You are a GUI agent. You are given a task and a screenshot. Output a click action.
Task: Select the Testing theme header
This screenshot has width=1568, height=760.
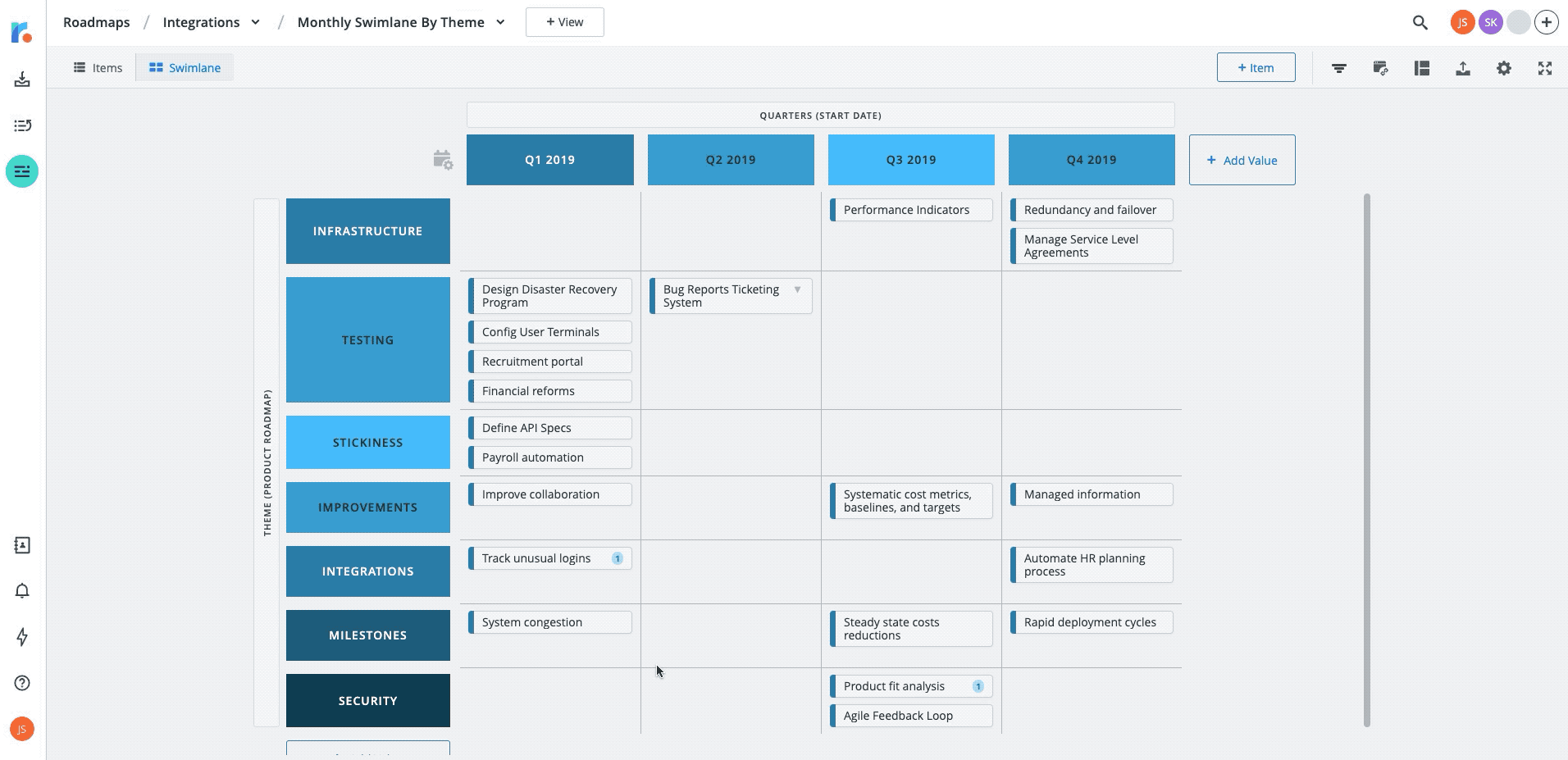[x=368, y=339]
